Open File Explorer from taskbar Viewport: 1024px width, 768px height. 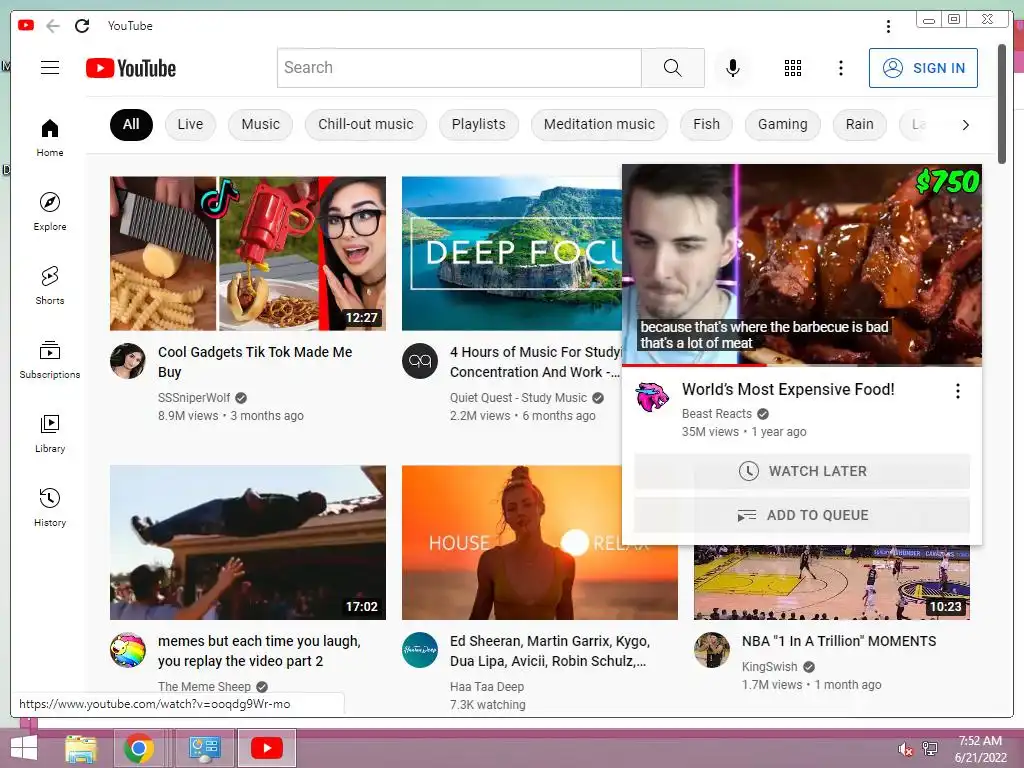pyautogui.click(x=81, y=748)
